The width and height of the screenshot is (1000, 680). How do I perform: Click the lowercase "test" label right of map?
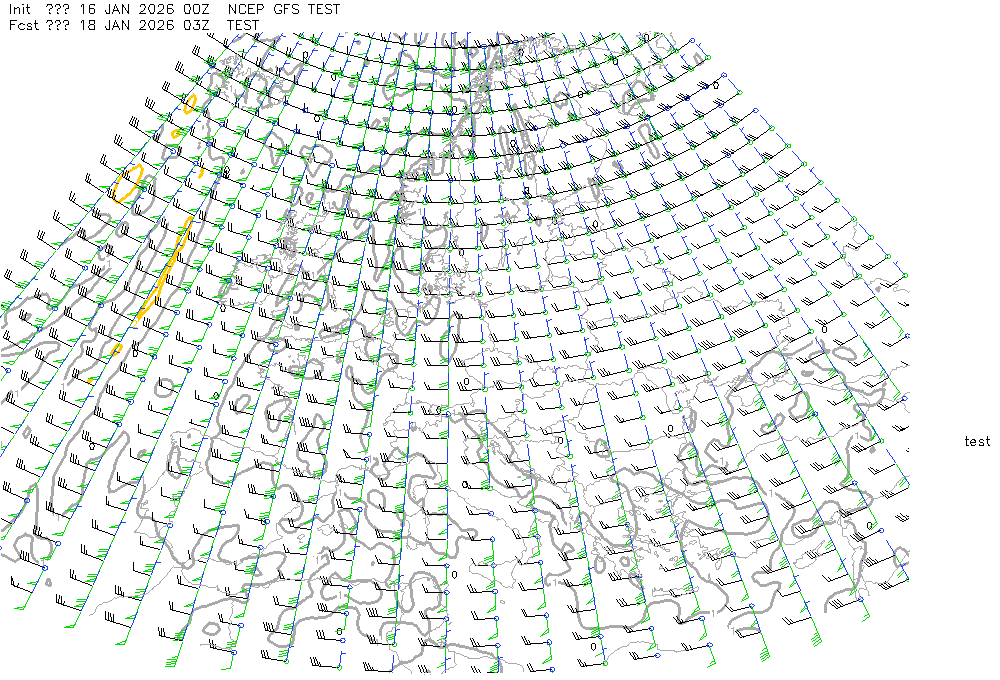977,442
